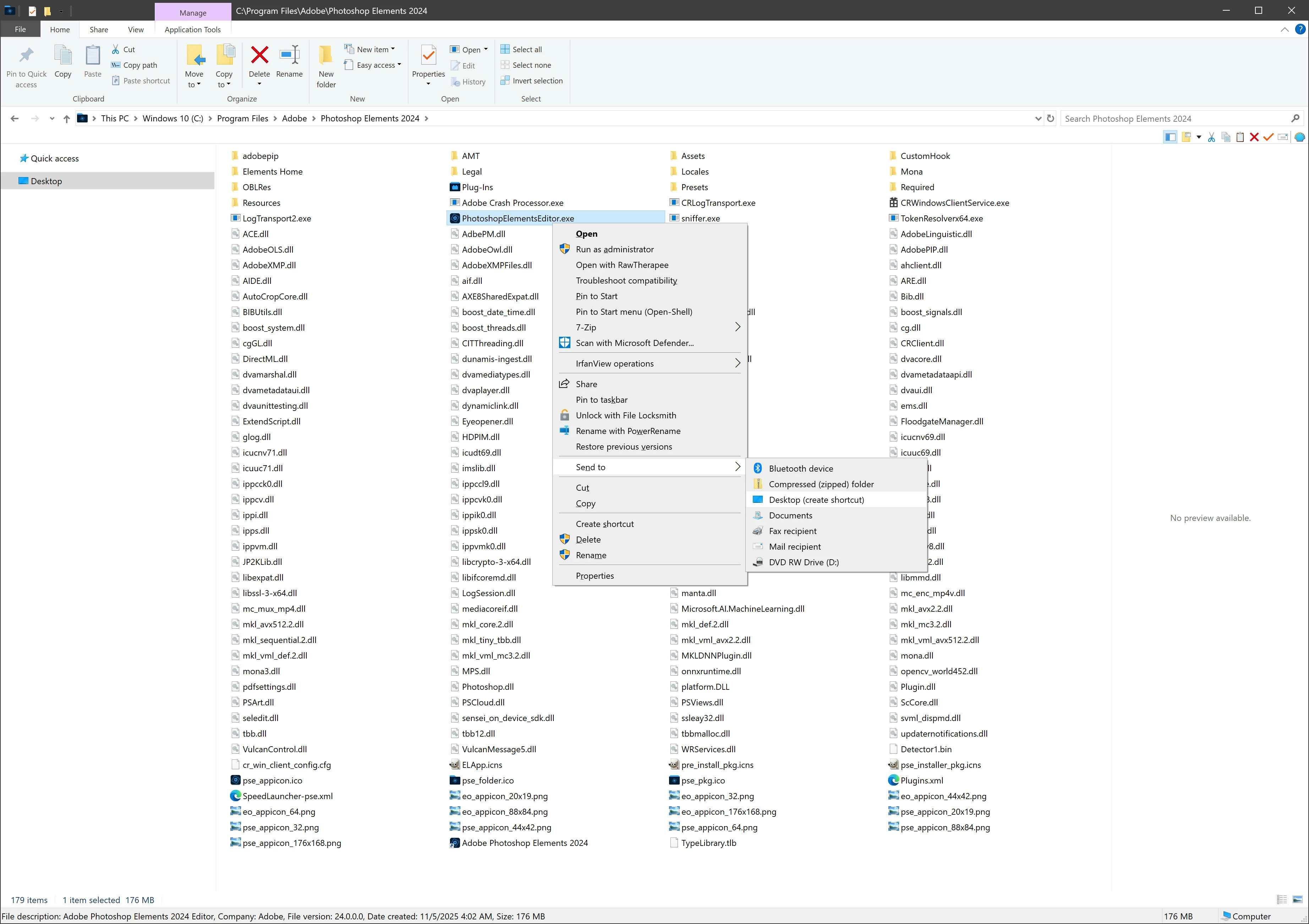Click the blue shell icon in the small right toolbar

[1299, 137]
